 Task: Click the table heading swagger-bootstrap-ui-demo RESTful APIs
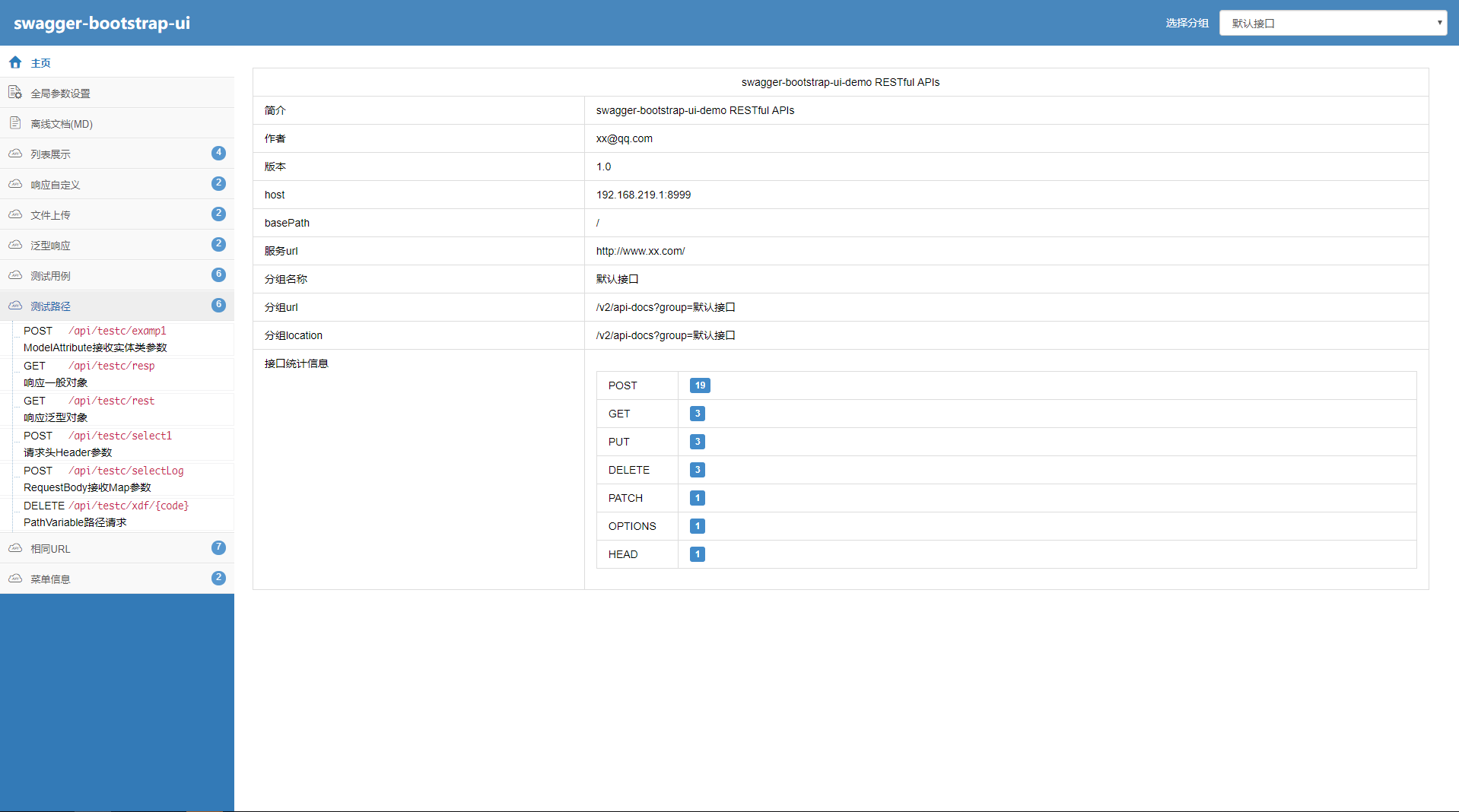(841, 82)
